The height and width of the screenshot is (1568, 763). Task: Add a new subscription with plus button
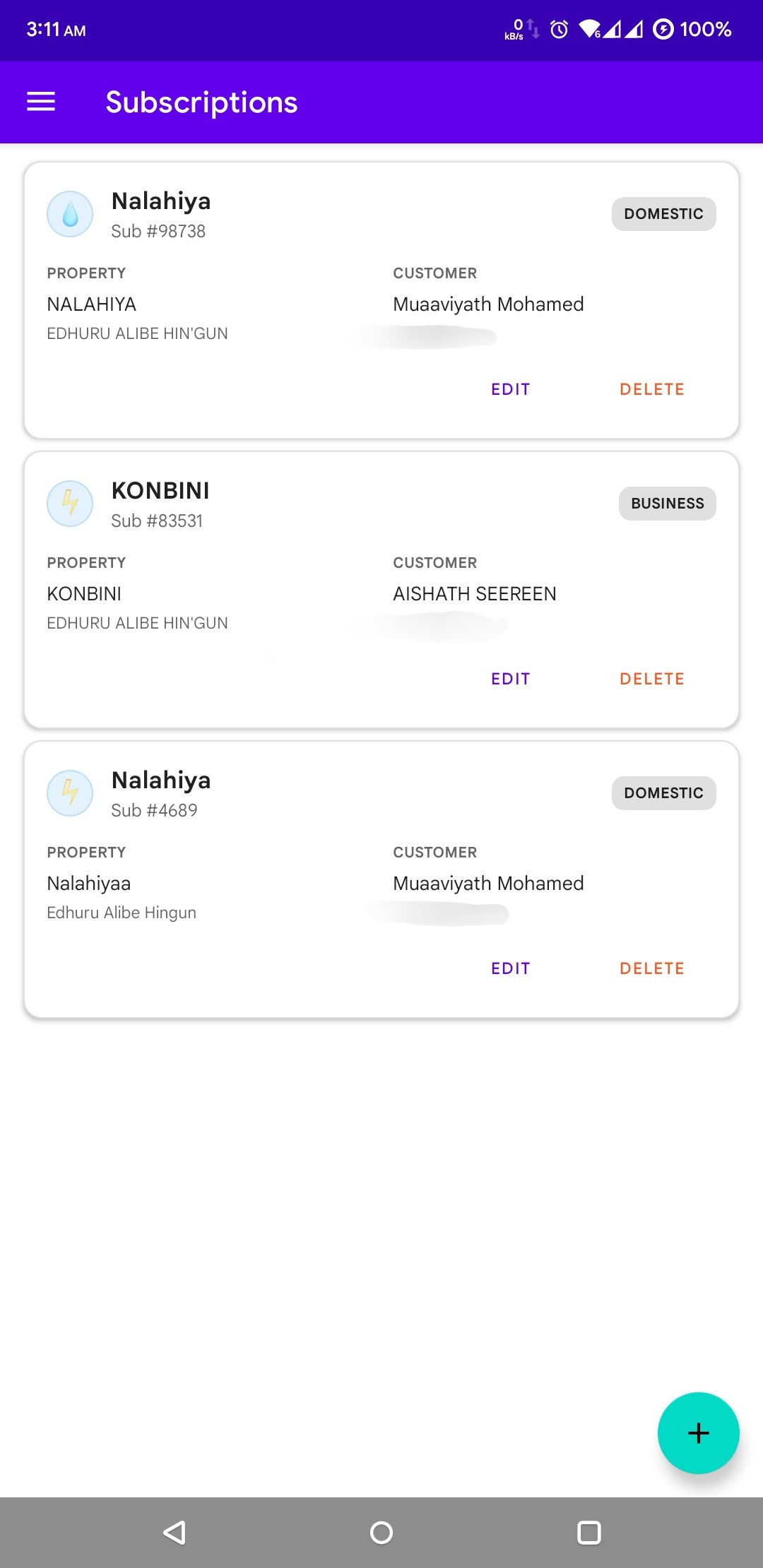[698, 1433]
